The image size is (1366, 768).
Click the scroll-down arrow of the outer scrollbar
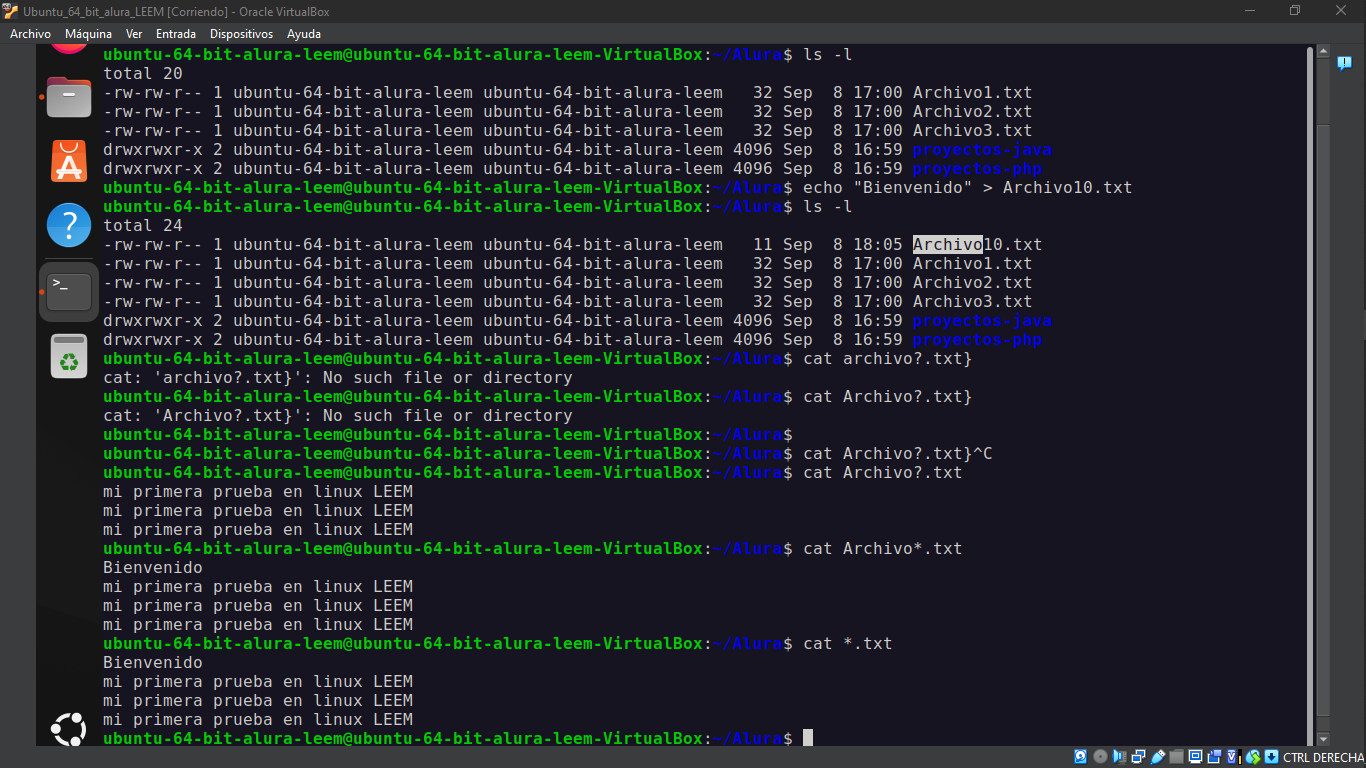(1323, 738)
